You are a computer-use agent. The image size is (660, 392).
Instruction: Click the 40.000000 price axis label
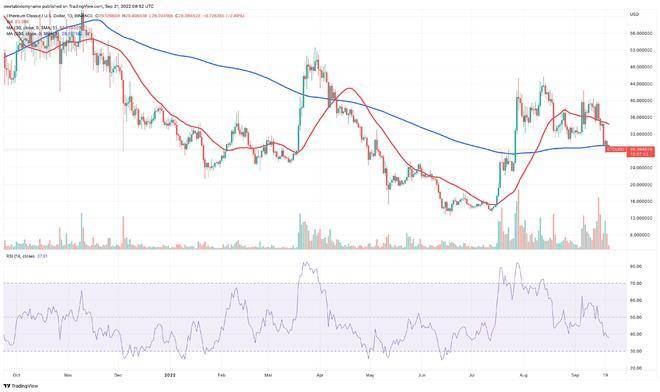641,101
